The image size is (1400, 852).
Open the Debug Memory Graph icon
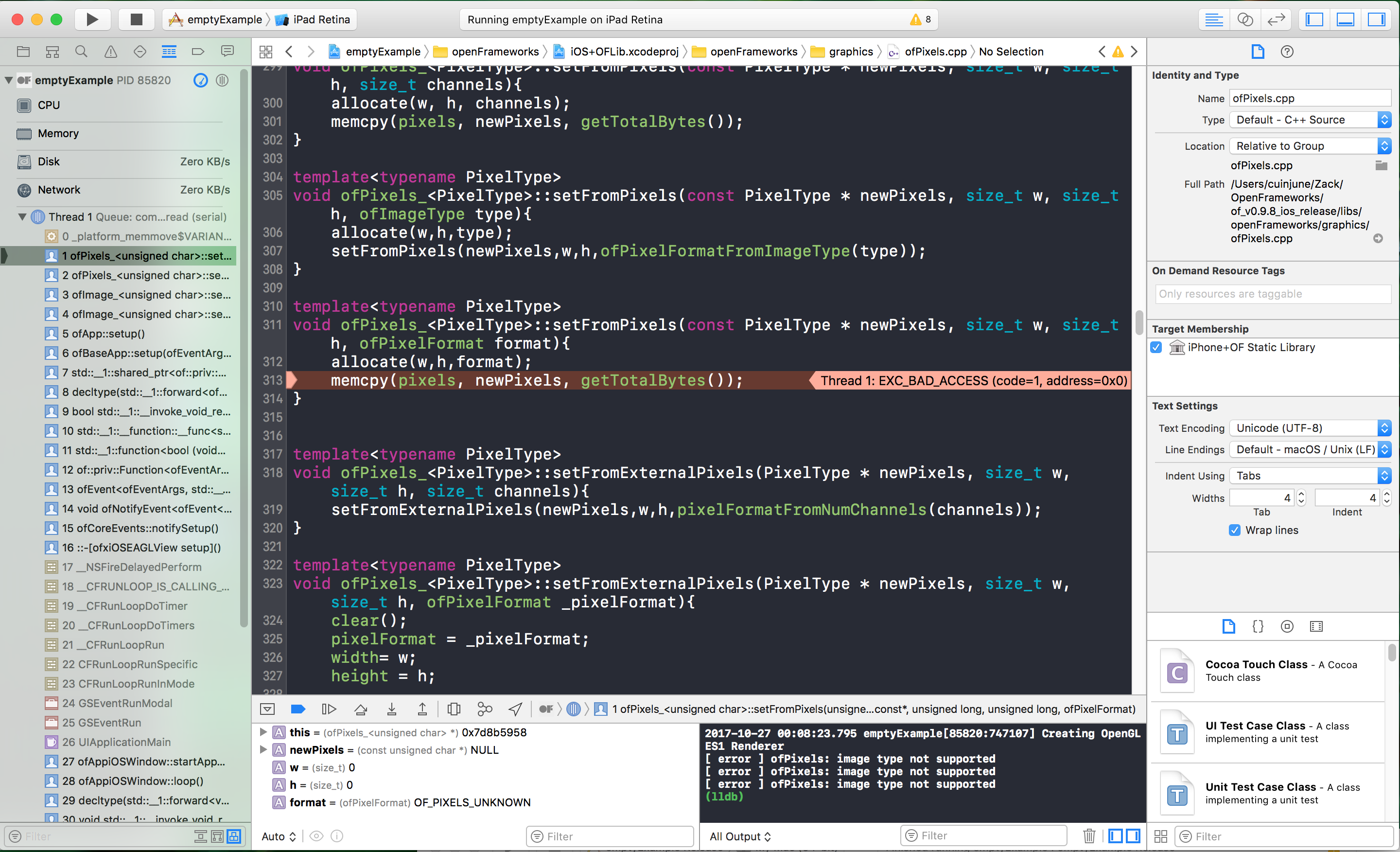485,709
